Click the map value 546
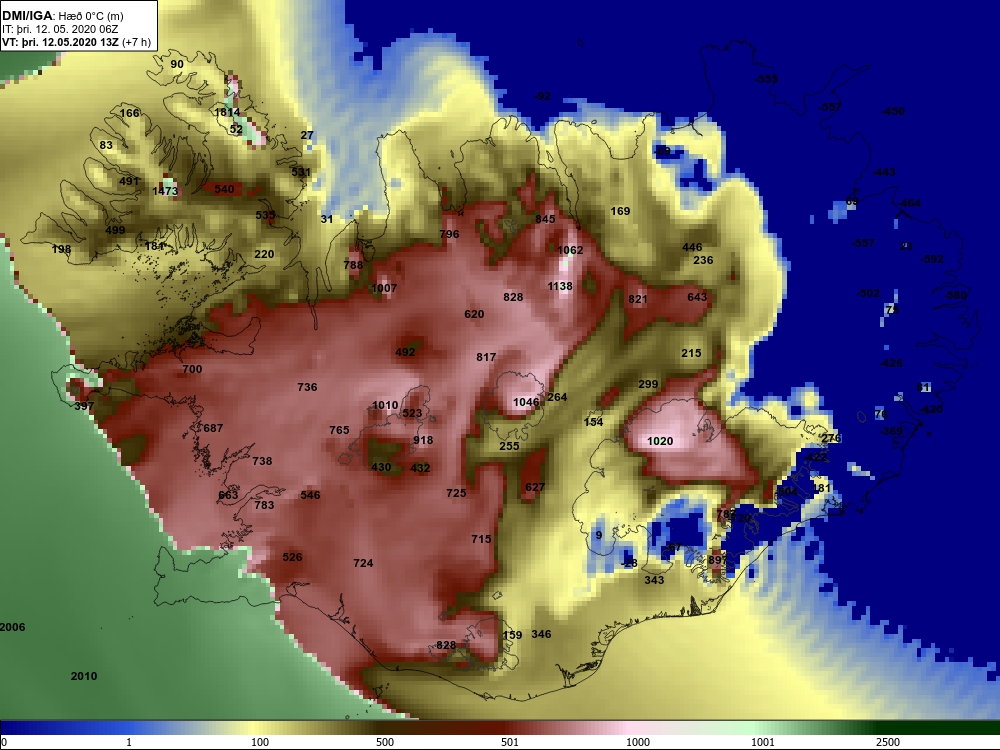 point(311,494)
